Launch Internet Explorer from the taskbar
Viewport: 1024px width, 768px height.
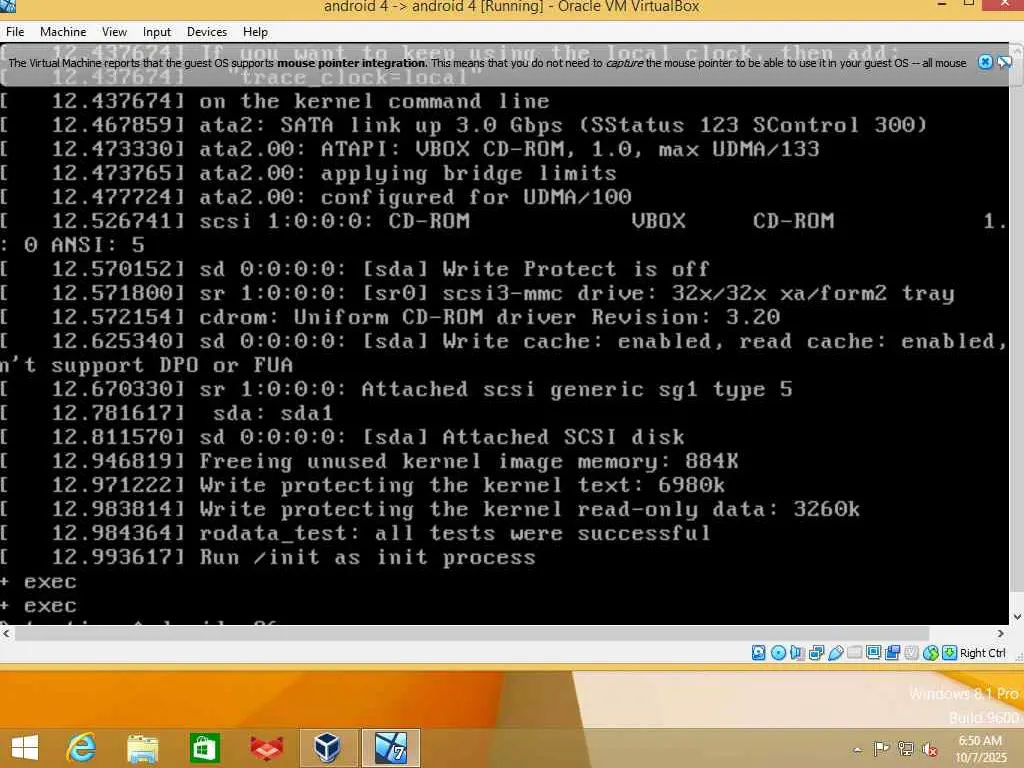82,748
